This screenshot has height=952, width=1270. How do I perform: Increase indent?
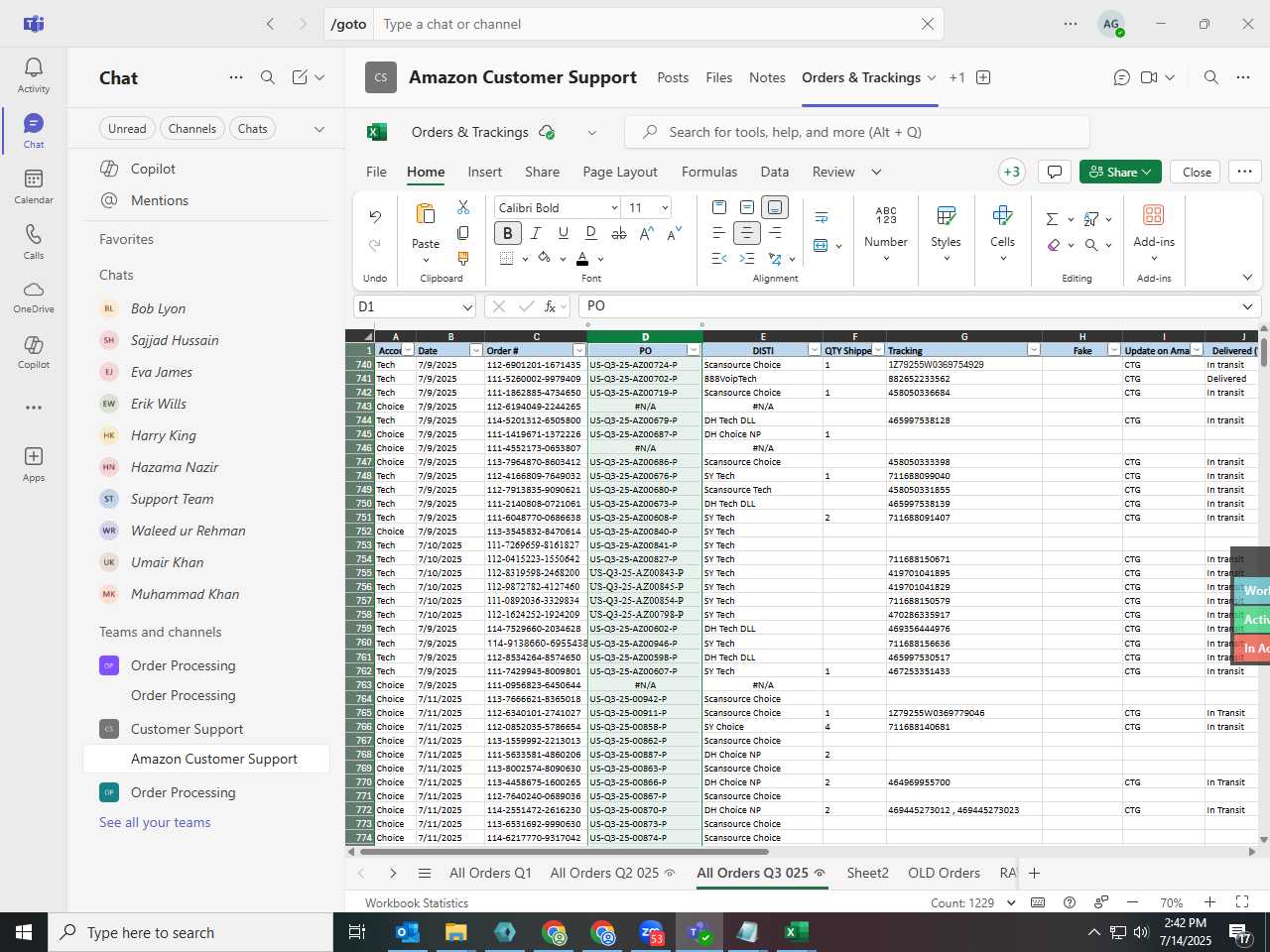point(747,259)
